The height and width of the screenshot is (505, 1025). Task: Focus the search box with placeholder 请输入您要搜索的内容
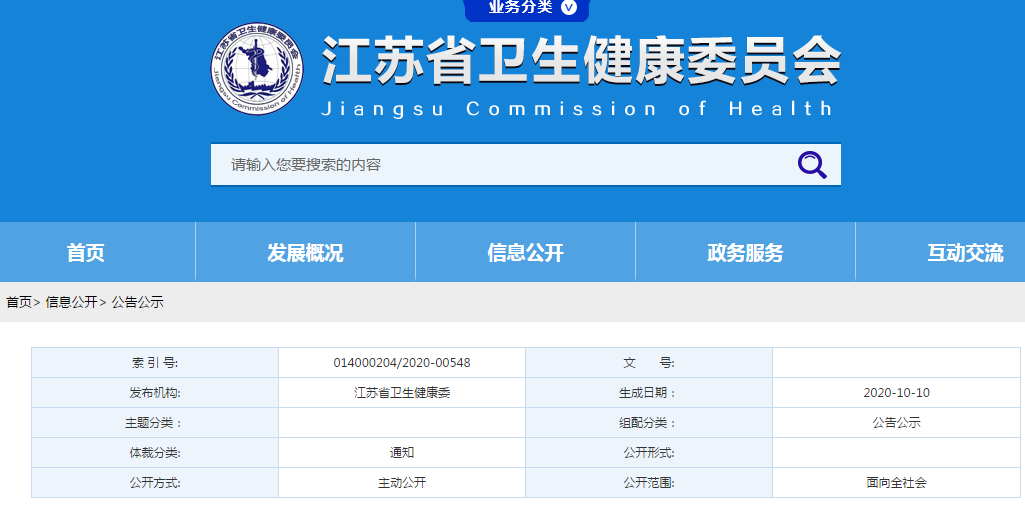(500, 165)
